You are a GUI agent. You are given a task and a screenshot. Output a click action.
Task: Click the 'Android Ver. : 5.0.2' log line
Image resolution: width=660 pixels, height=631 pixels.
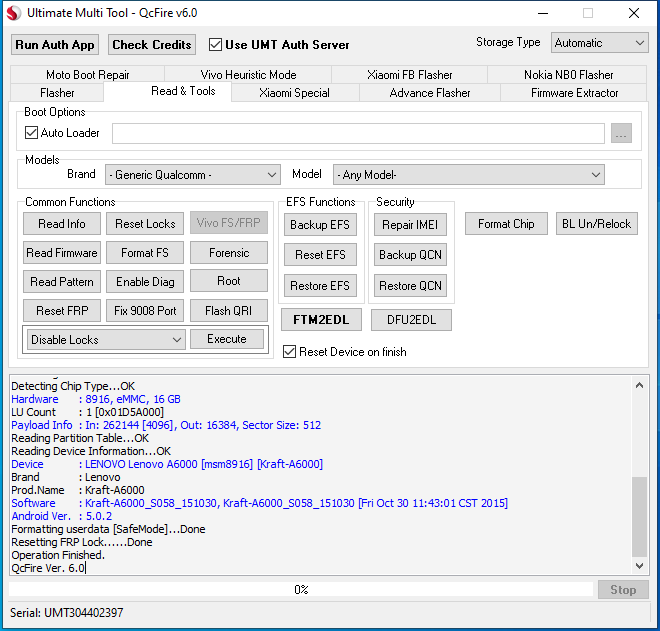(x=61, y=516)
